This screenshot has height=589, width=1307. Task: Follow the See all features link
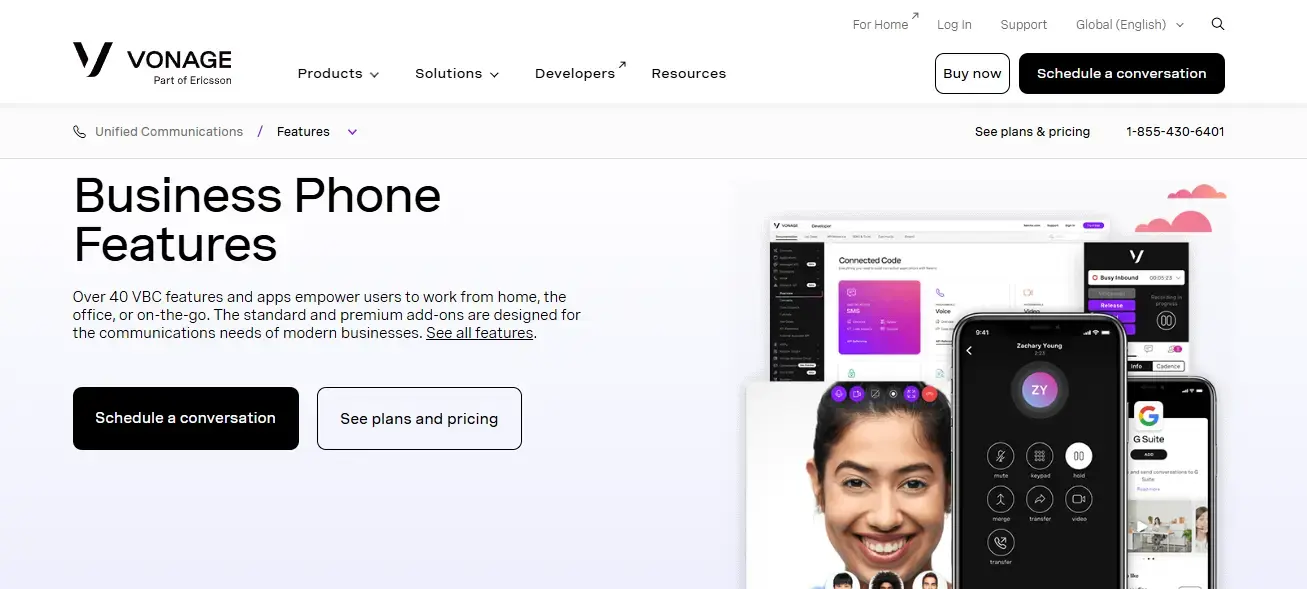(480, 333)
